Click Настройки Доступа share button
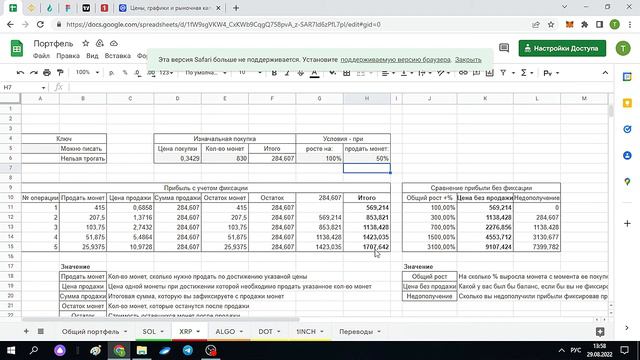 point(562,48)
